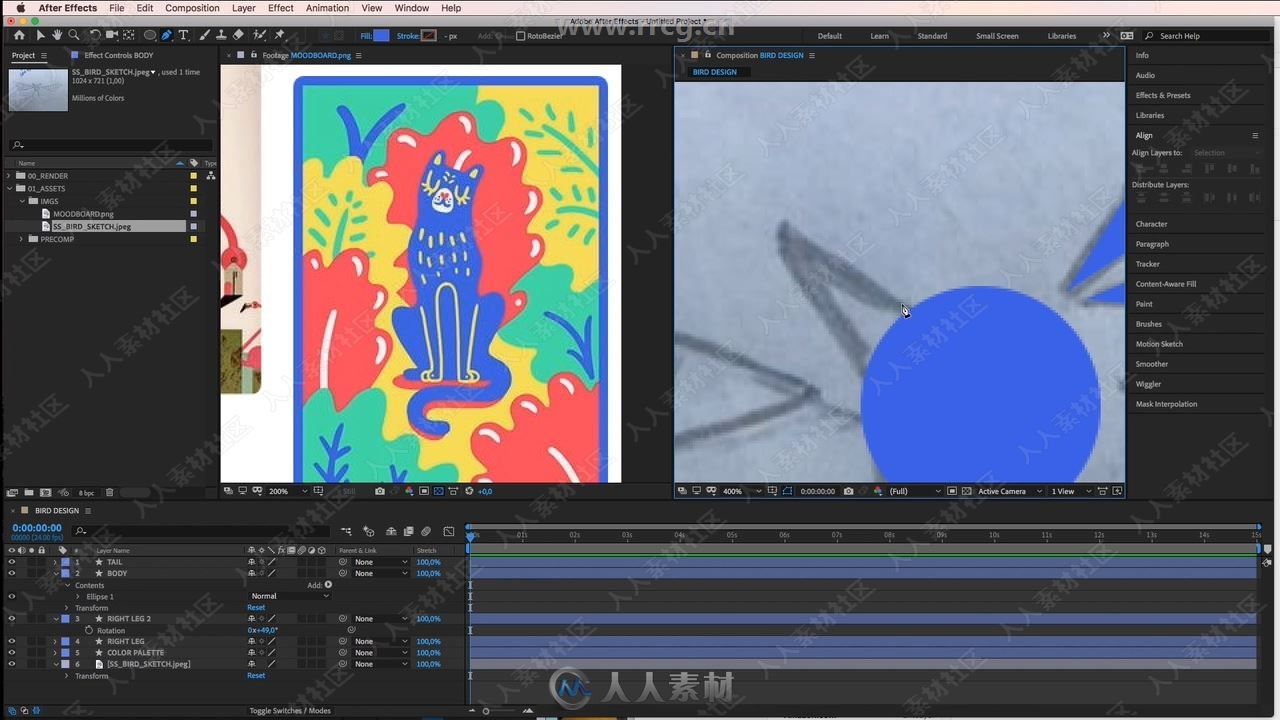Viewport: 1280px width, 720px height.
Task: Open Ellipse 1 blend mode Normal dropdown
Action: [x=290, y=596]
